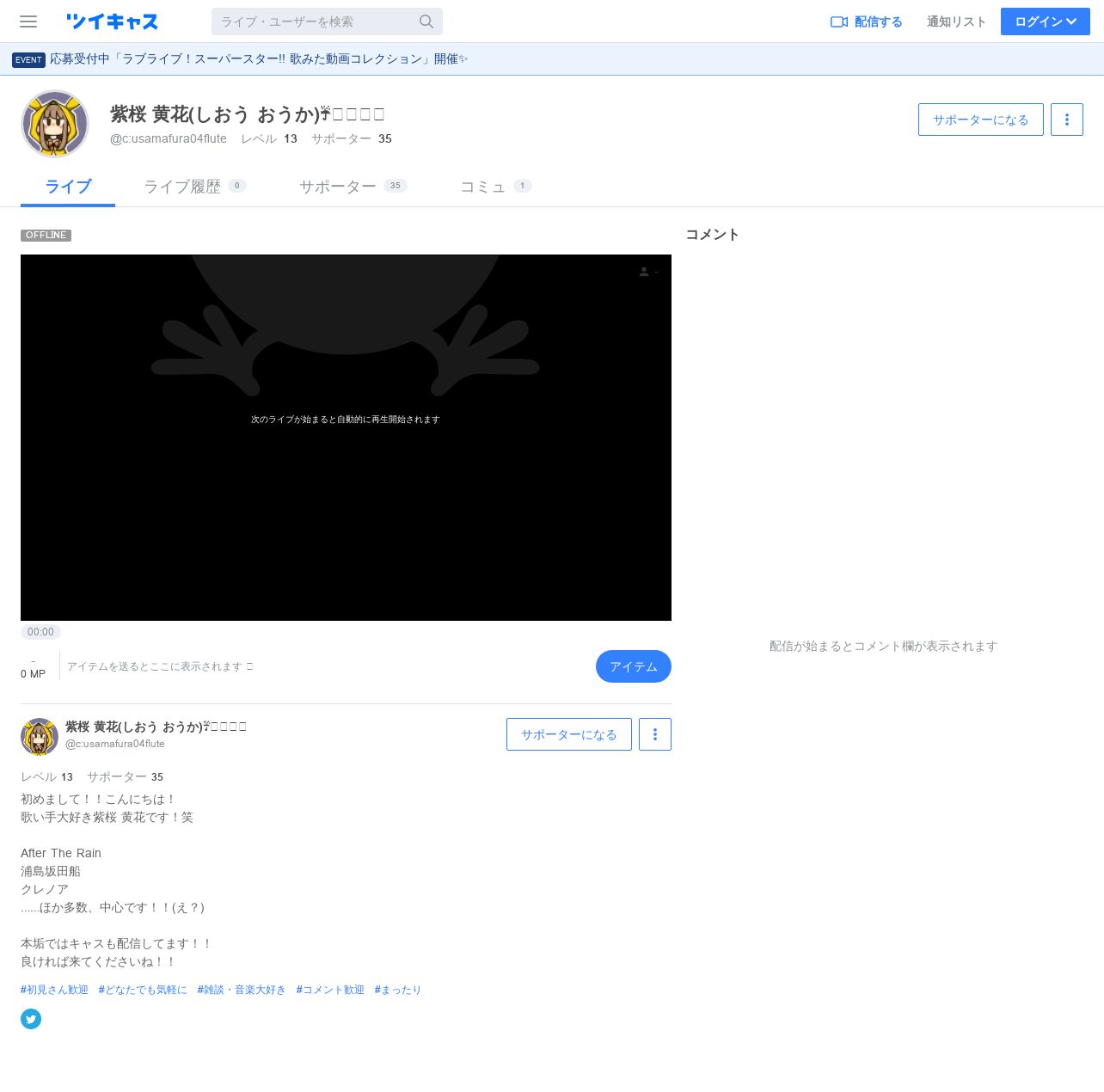
Task: Click the TwitCasting logo
Action: click(112, 21)
